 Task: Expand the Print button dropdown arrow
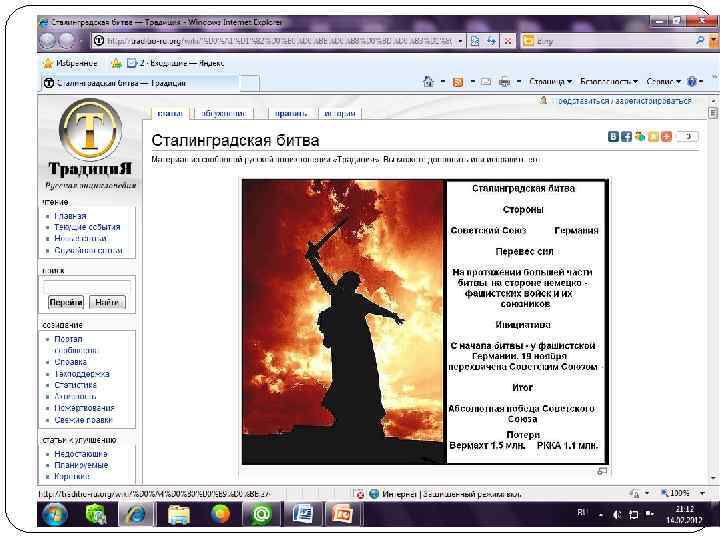(x=519, y=82)
